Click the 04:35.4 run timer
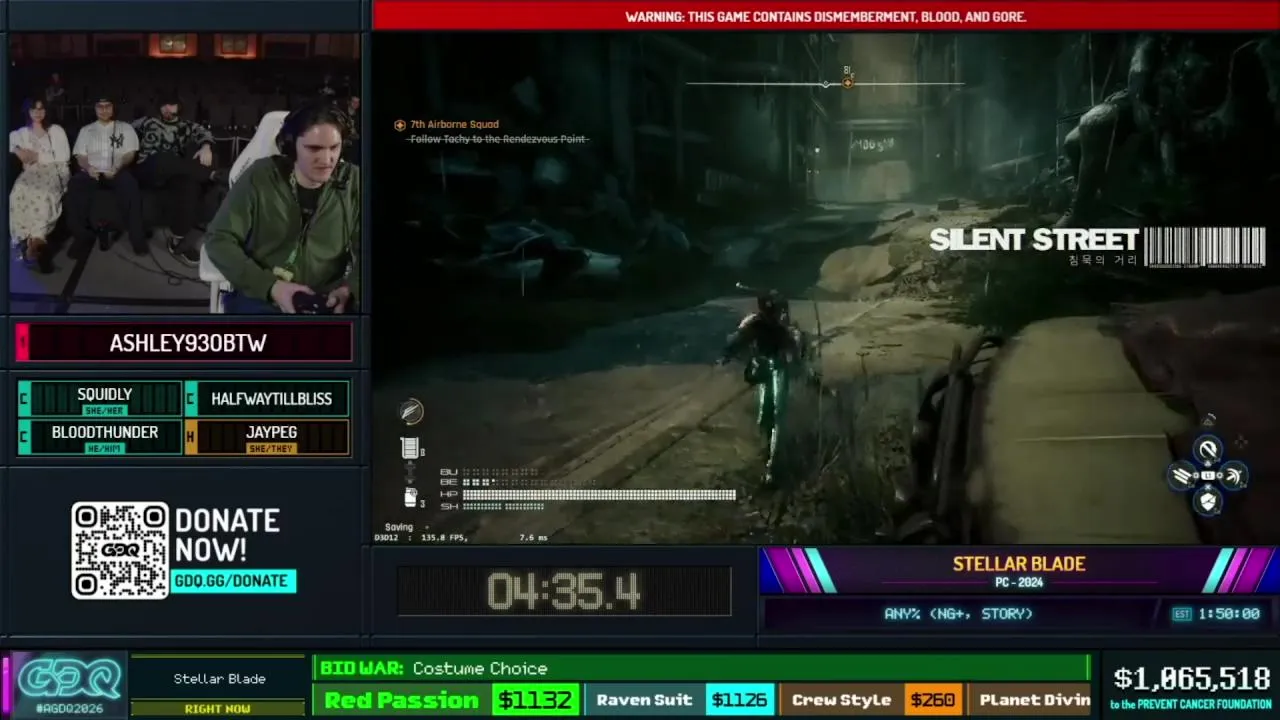1280x720 pixels. pos(564,593)
